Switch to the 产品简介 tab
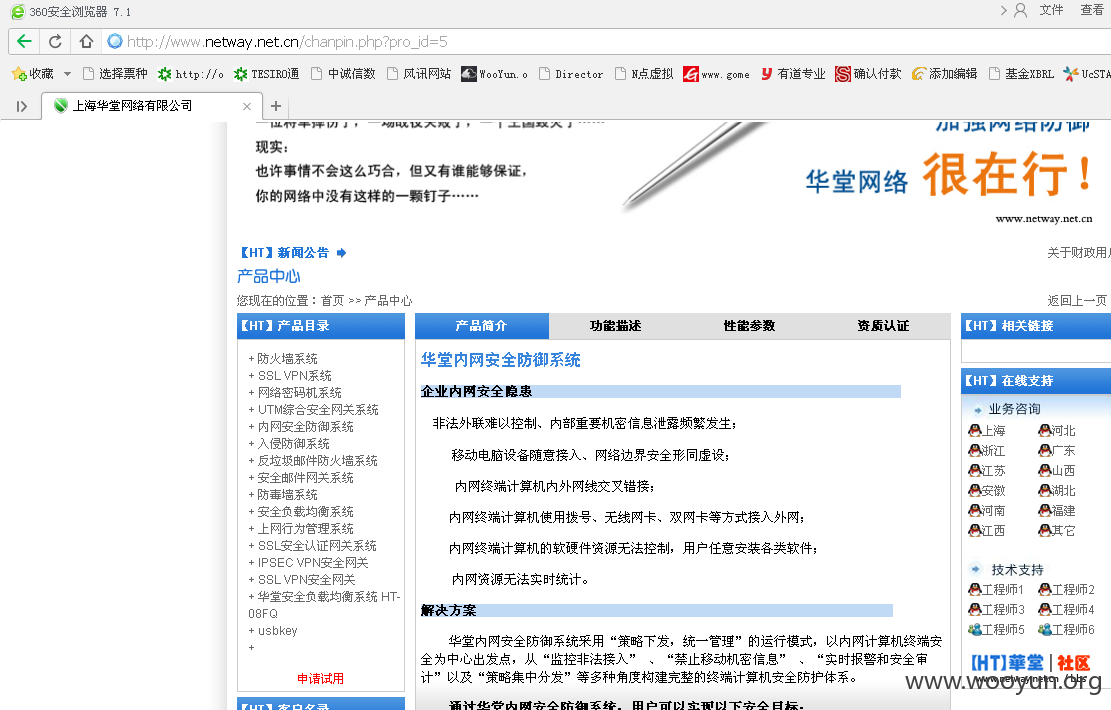 click(x=482, y=326)
